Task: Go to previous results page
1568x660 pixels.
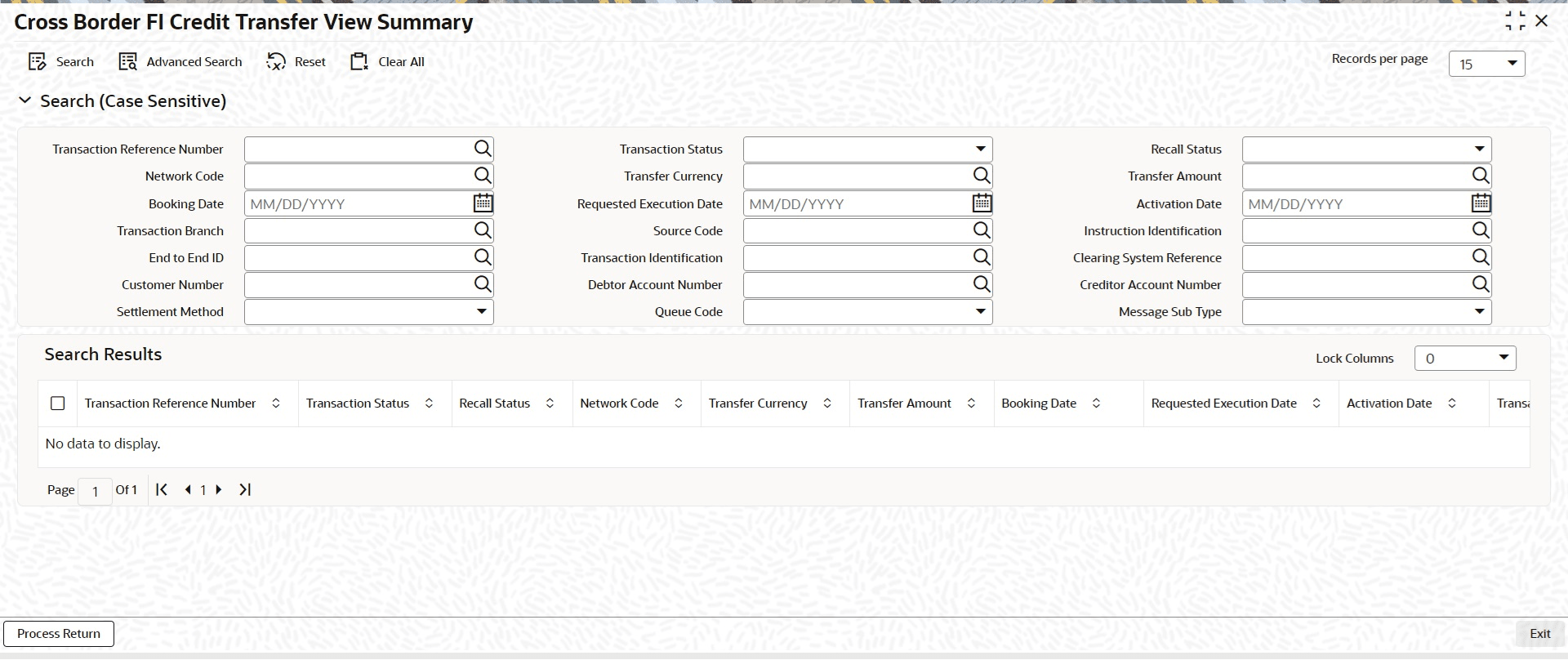Action: 189,489
